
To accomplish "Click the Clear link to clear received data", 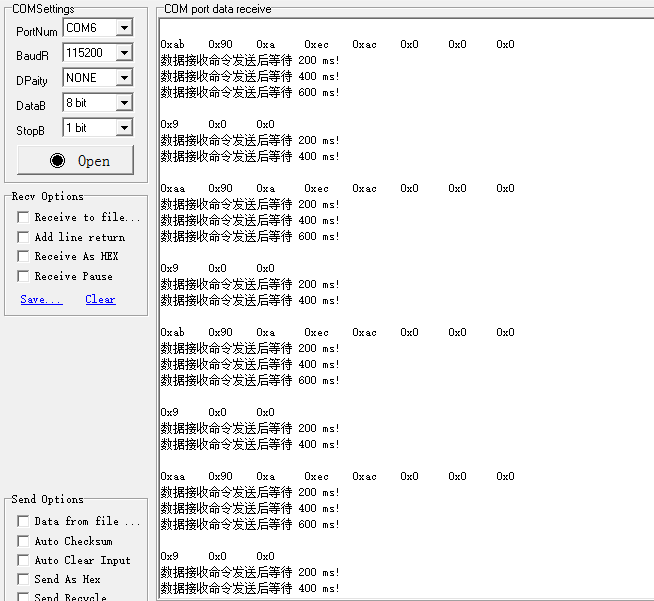I will pyautogui.click(x=100, y=299).
